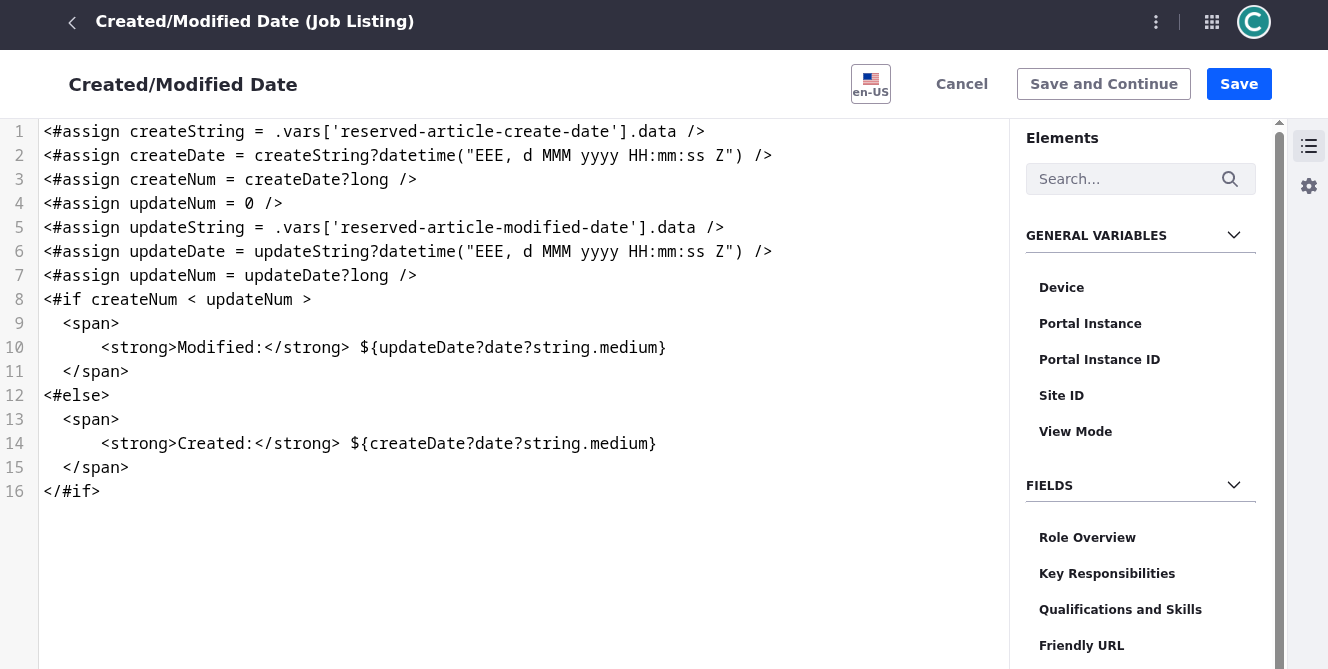
Task: Insert the Site ID variable
Action: pyautogui.click(x=1061, y=396)
